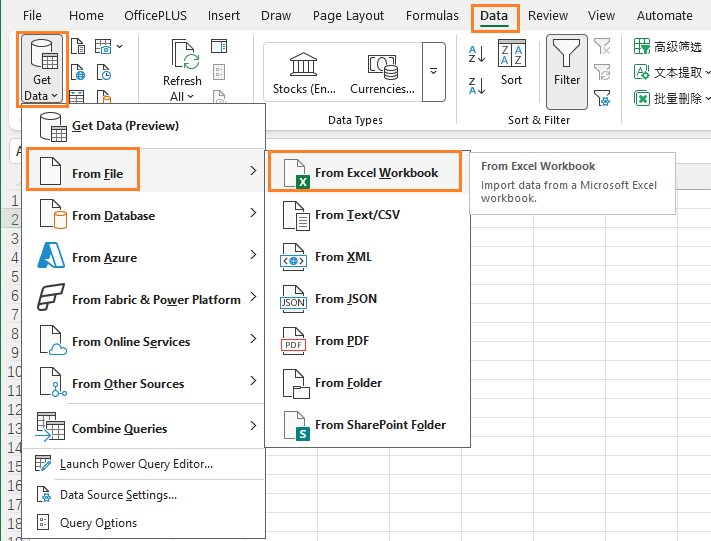Switch to the Draw tab
Image resolution: width=711 pixels, height=541 pixels.
276,16
